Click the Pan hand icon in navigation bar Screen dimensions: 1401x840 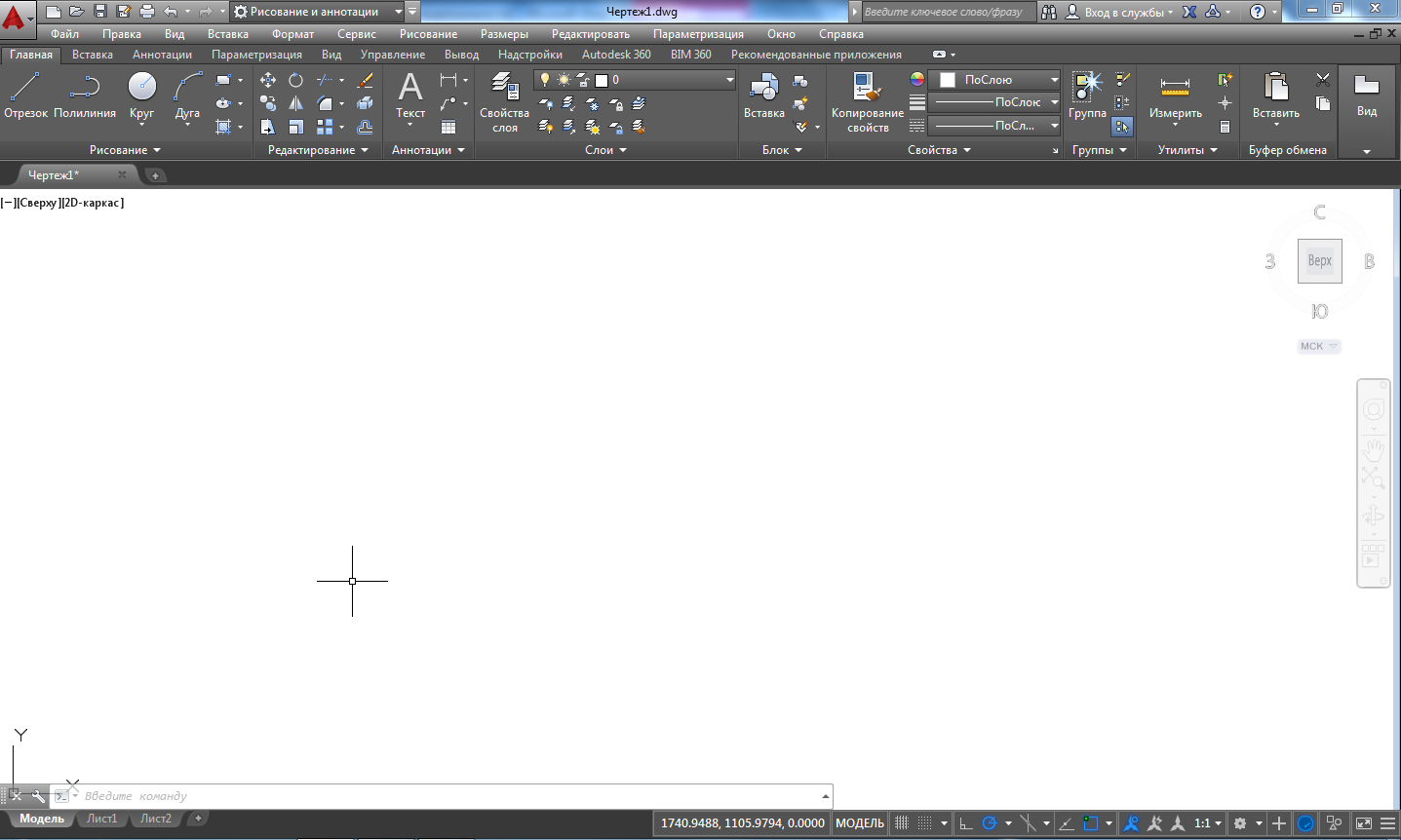(1374, 449)
